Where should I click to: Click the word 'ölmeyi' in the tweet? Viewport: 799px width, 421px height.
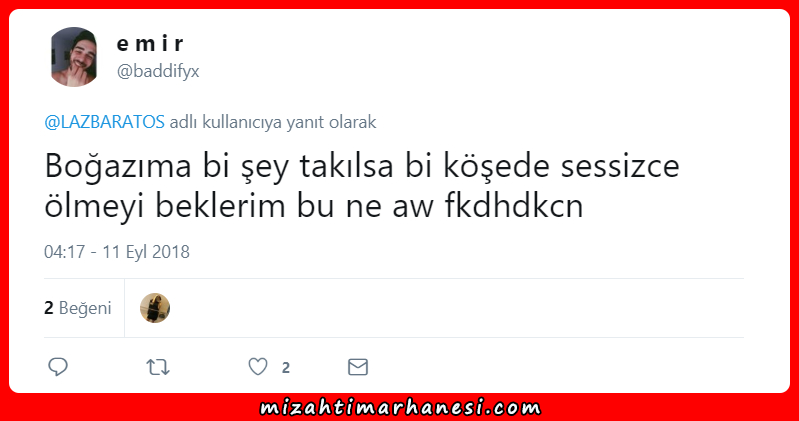pos(94,207)
